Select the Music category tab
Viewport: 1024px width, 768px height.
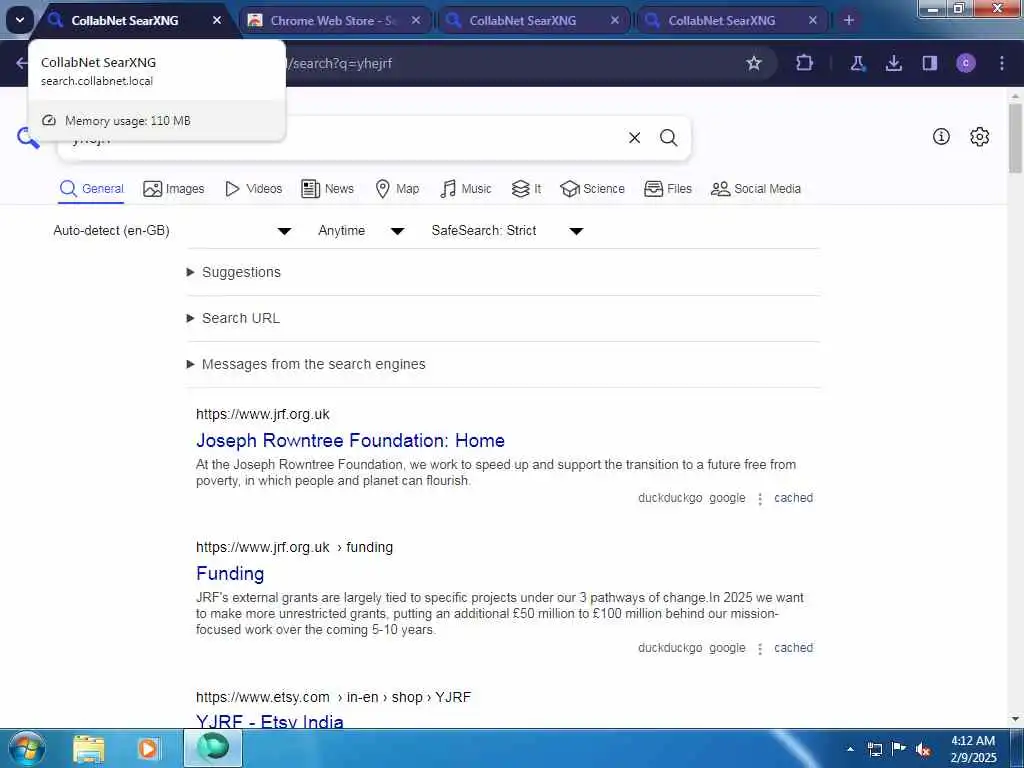[x=466, y=189]
